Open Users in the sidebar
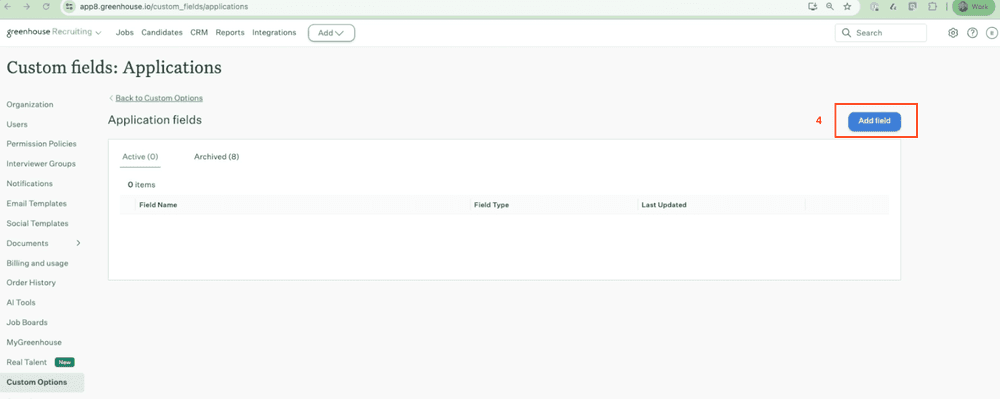Viewport: 1000px width, 399px height. coord(17,124)
